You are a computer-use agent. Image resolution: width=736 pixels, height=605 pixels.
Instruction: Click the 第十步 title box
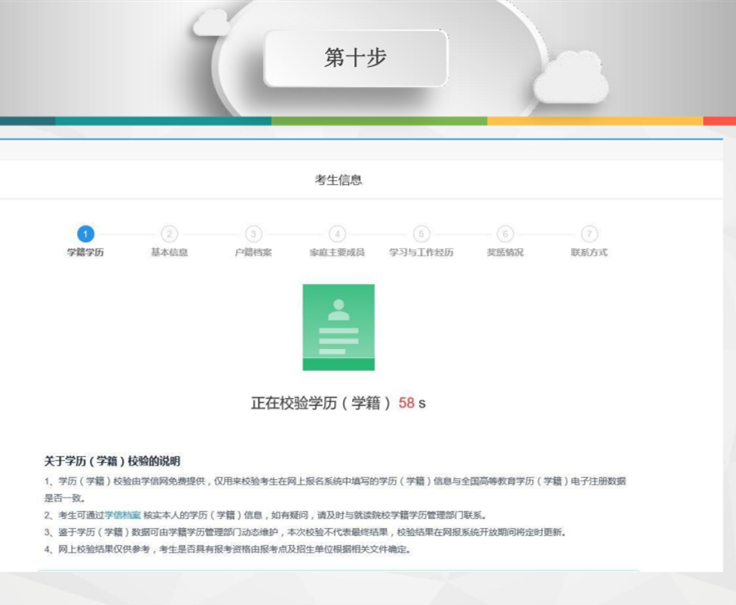pos(355,58)
